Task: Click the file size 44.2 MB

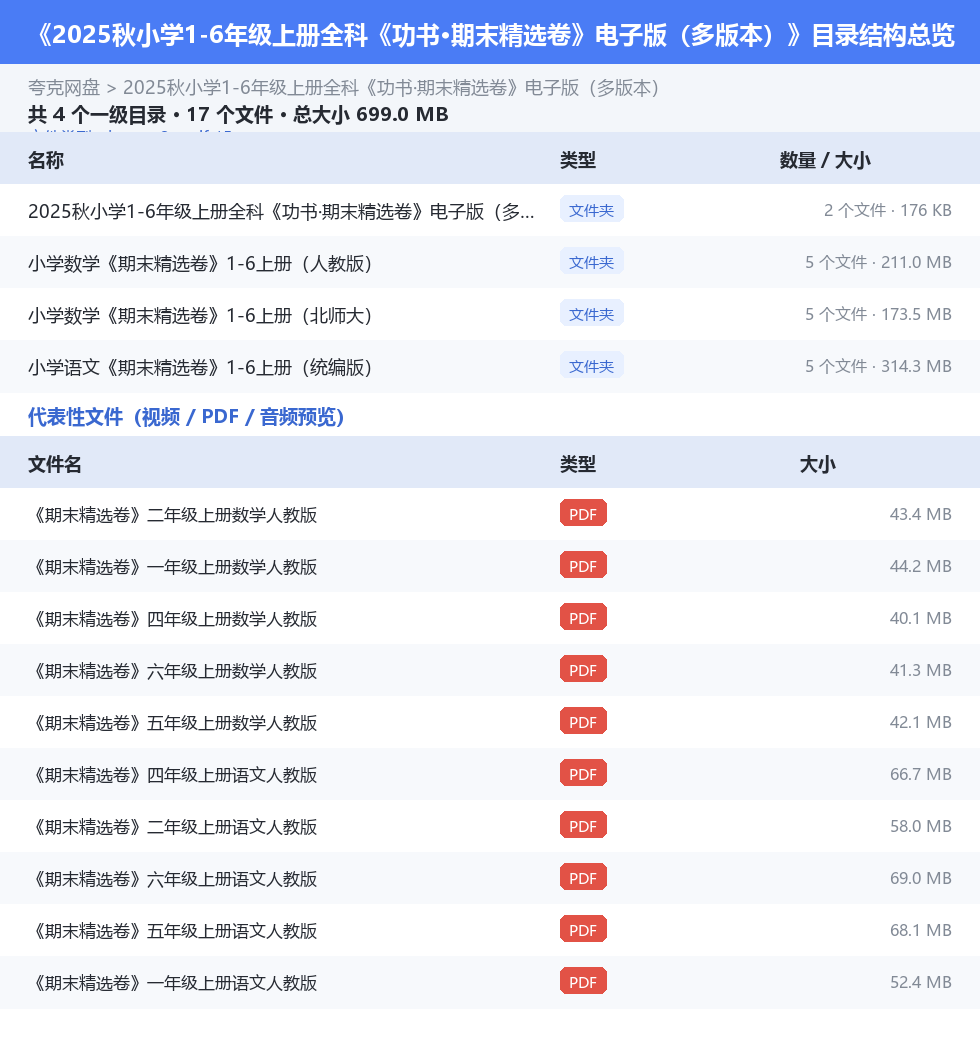Action: point(920,566)
